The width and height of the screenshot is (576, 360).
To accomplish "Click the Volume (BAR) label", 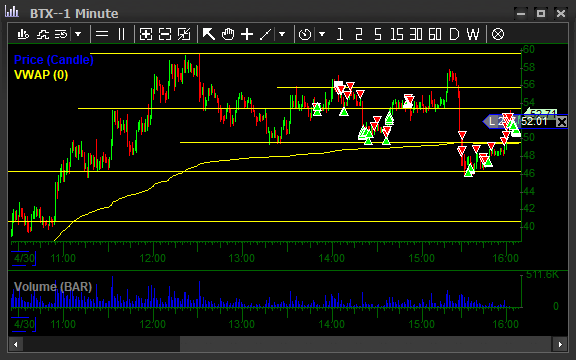I will click(x=53, y=287).
